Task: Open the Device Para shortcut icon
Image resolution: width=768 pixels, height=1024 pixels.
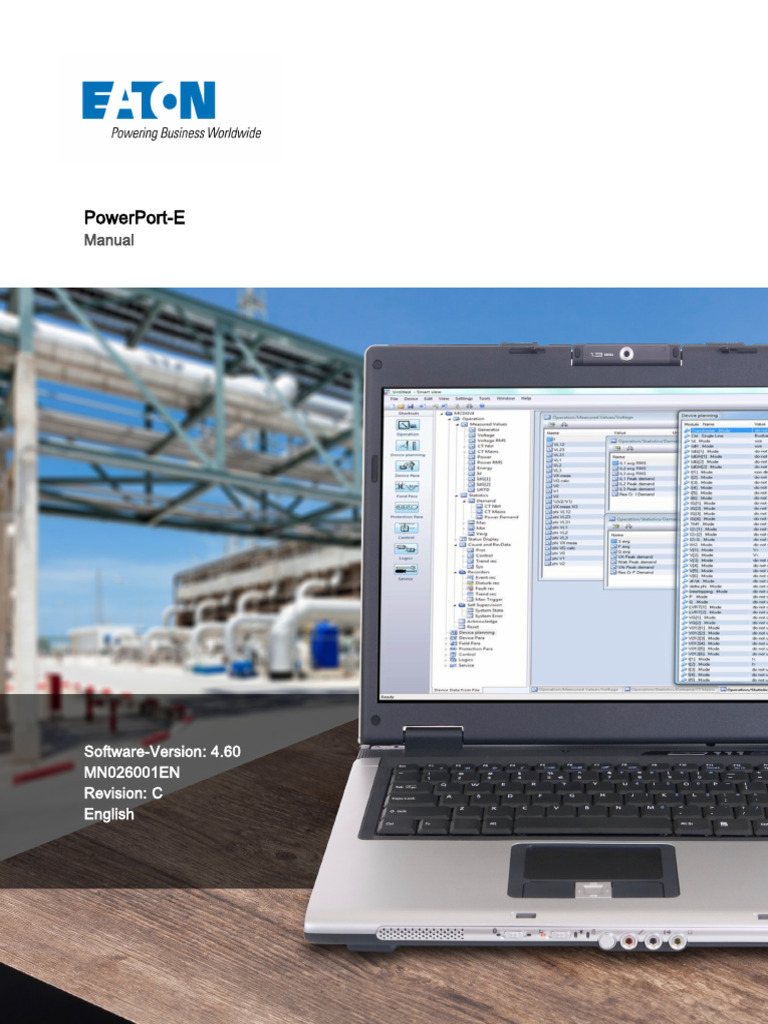Action: pyautogui.click(x=408, y=466)
